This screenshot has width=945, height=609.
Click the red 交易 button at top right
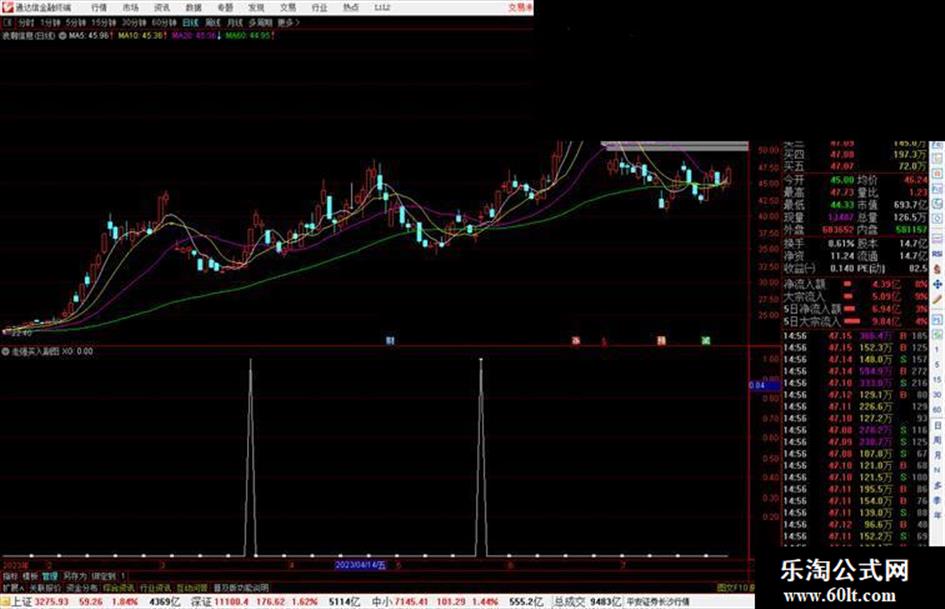(x=520, y=7)
